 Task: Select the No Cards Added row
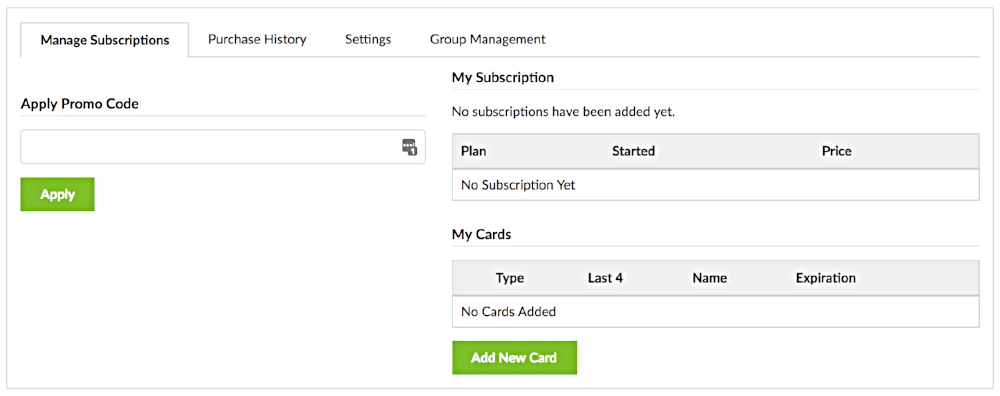[x=716, y=312]
